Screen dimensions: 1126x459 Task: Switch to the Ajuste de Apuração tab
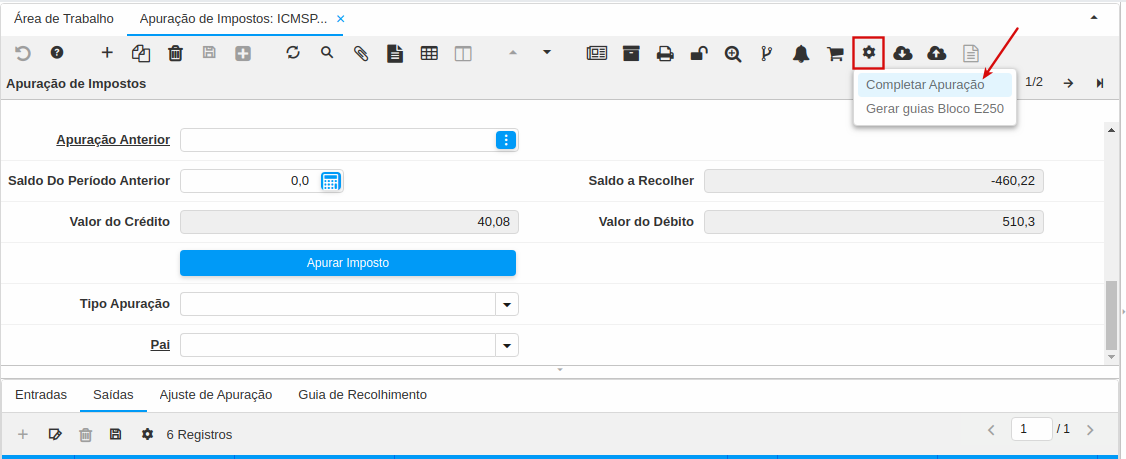[x=216, y=395]
